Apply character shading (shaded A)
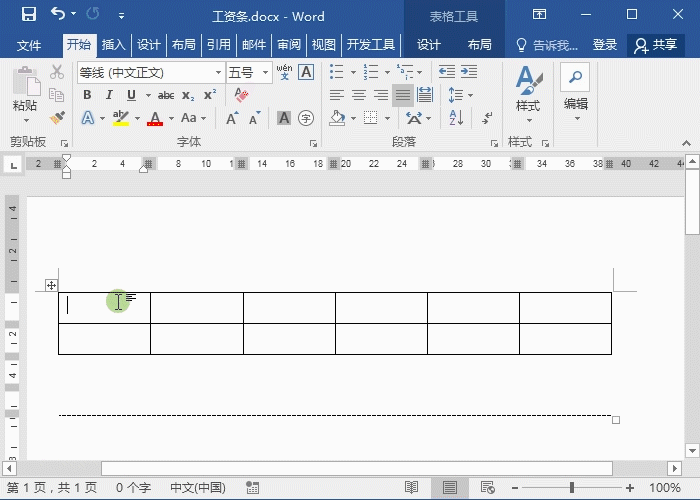Viewport: 700px width, 500px height. [284, 118]
